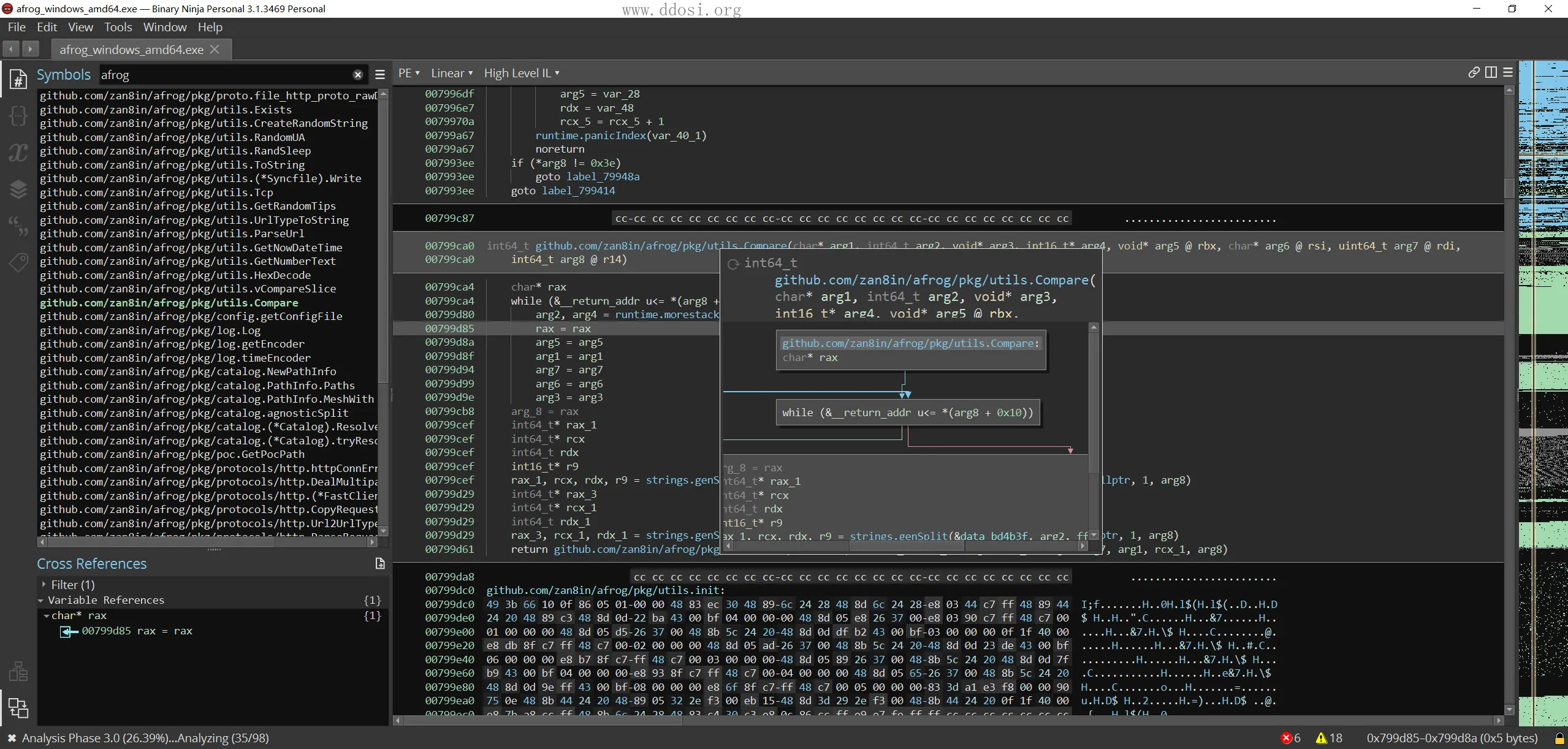Select symbol log.timeEncoder in list
This screenshot has width=1568, height=749.
[x=175, y=358]
